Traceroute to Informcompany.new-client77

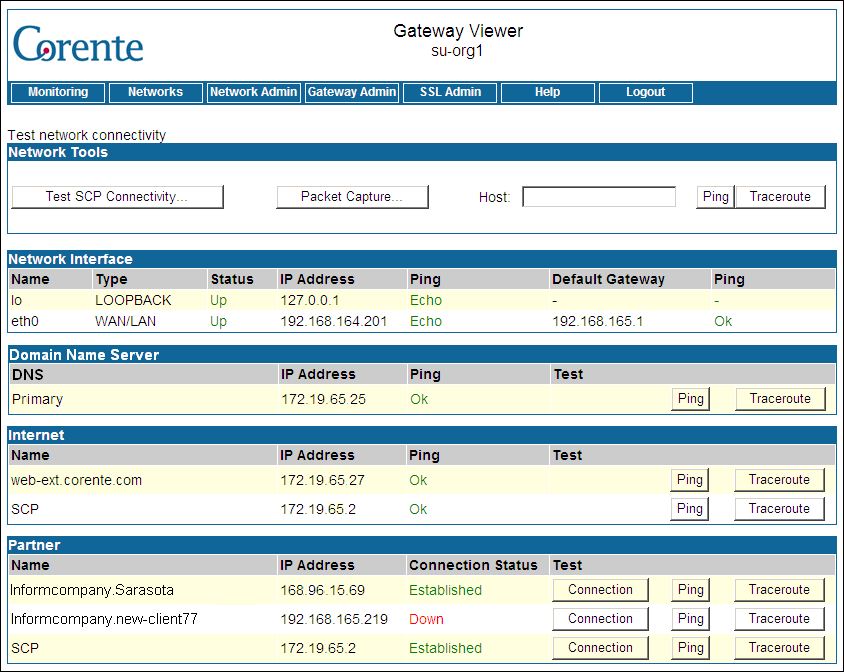tap(779, 619)
